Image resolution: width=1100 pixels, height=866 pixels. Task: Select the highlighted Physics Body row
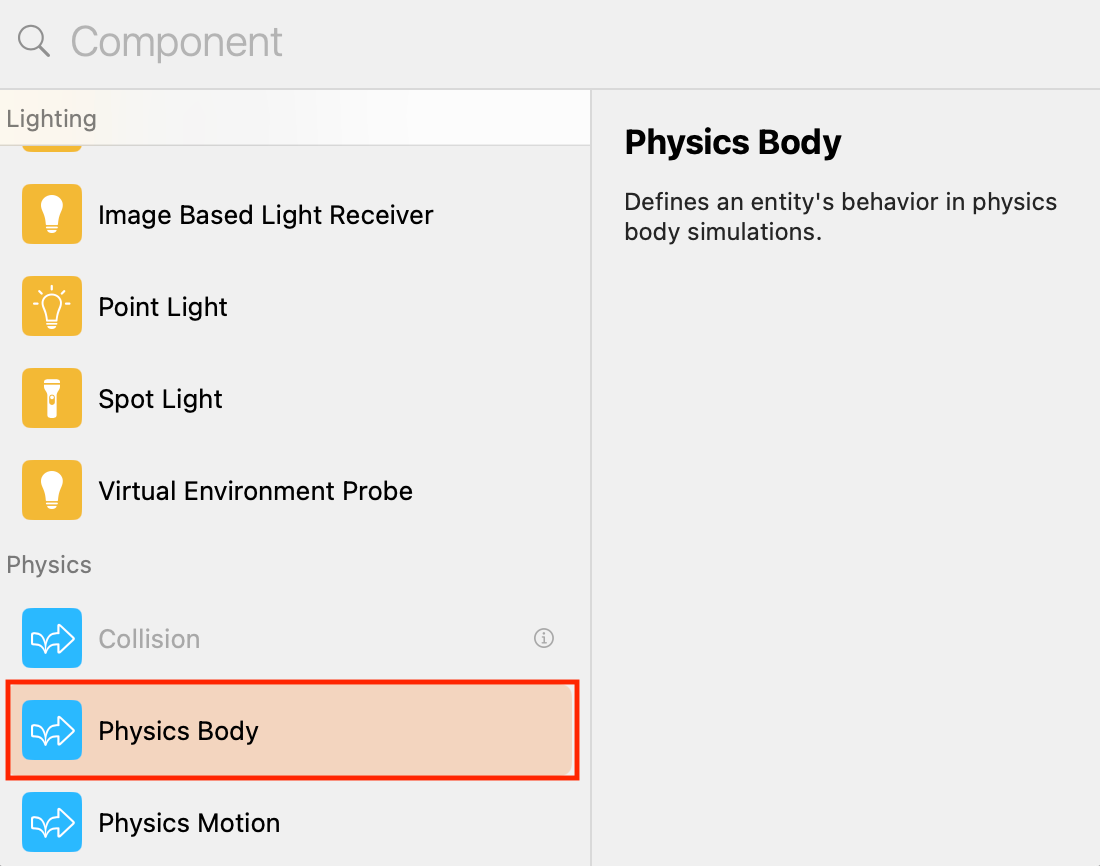290,731
